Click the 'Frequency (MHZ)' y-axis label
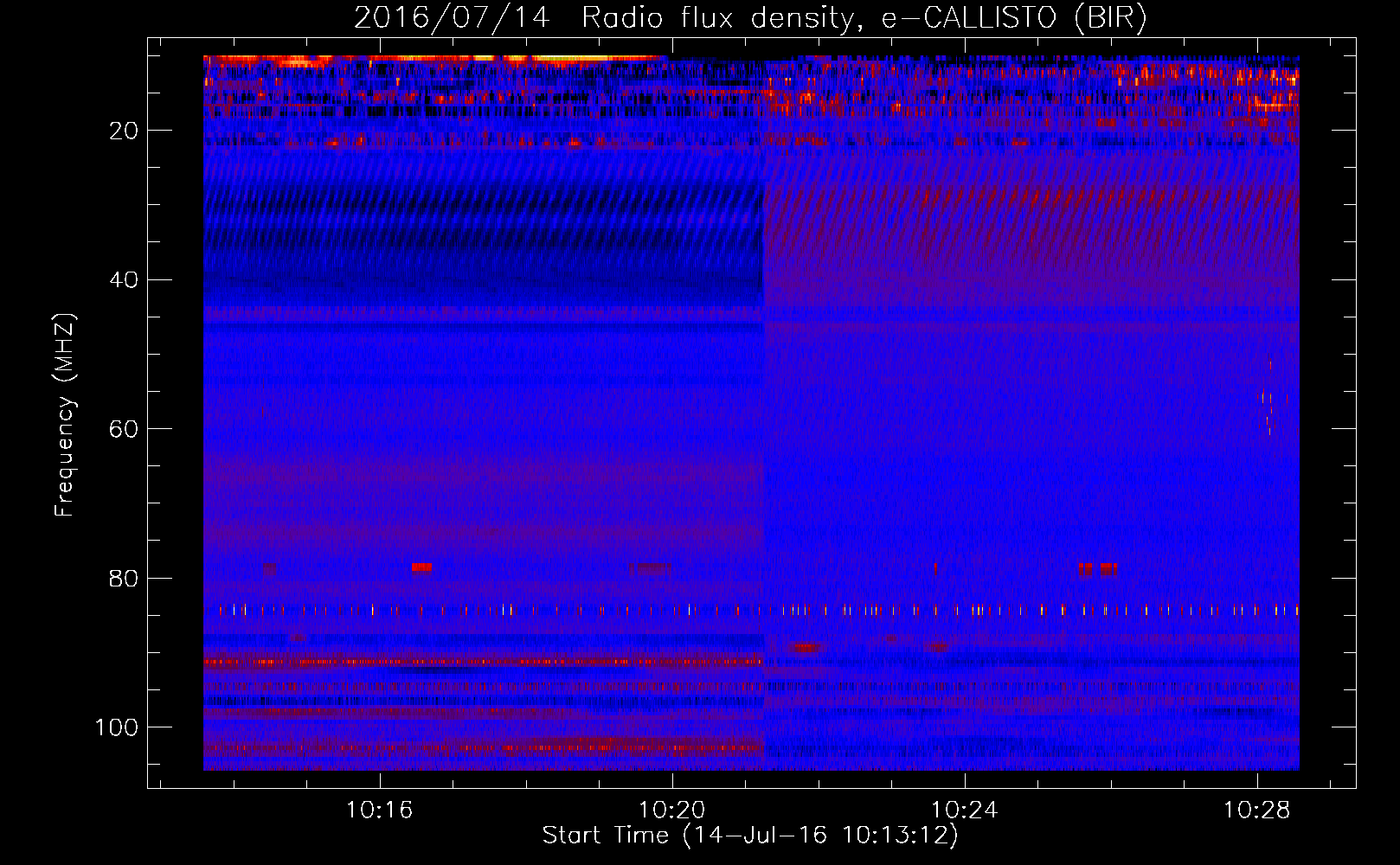 (x=65, y=414)
